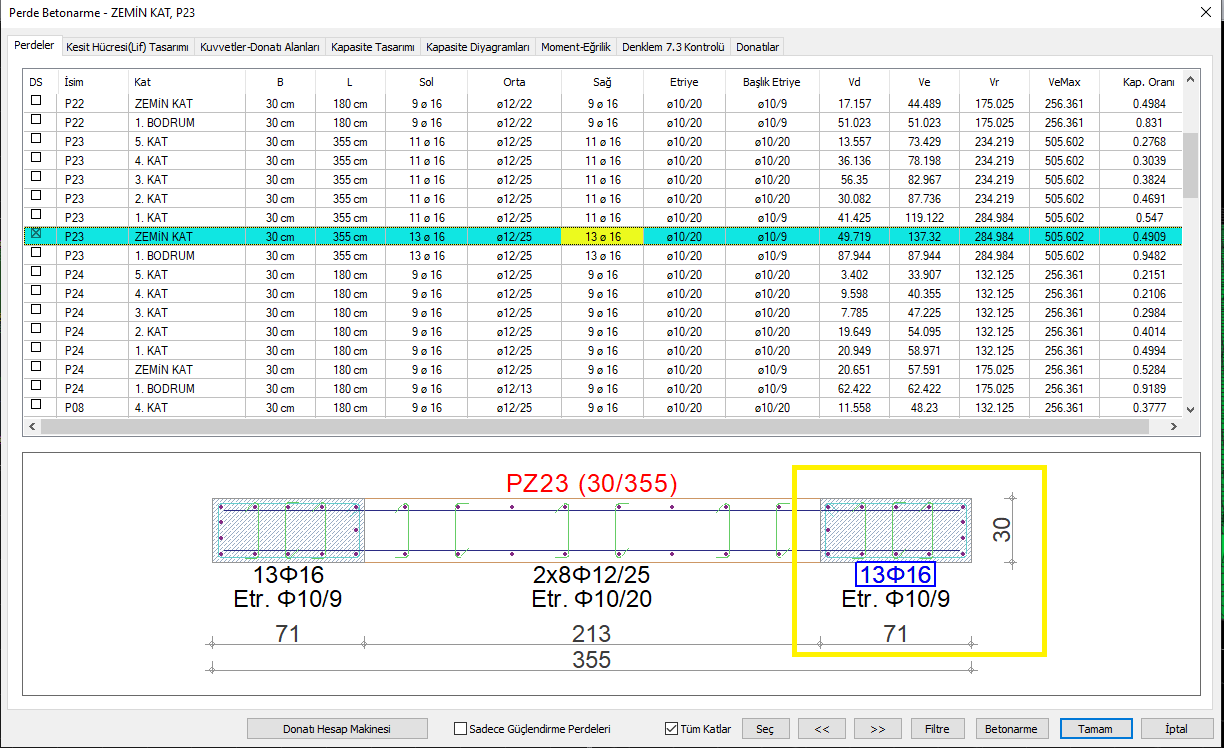Click the Ve value 137.32
The height and width of the screenshot is (748, 1224).
click(924, 237)
